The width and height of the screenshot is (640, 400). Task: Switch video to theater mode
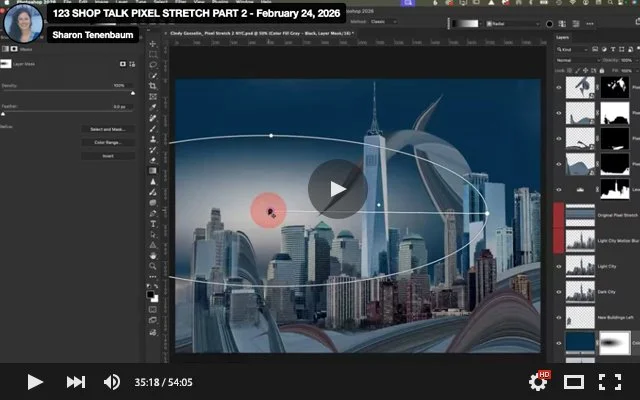point(574,382)
